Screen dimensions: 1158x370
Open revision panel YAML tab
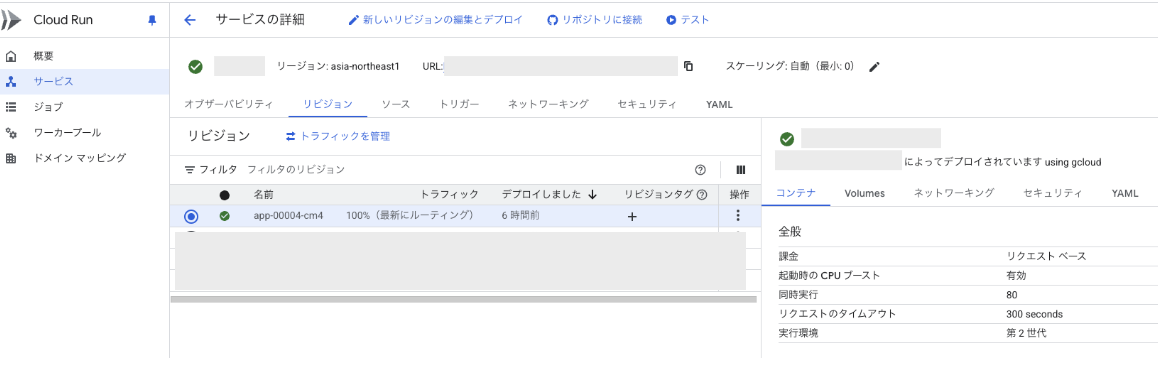point(1126,193)
